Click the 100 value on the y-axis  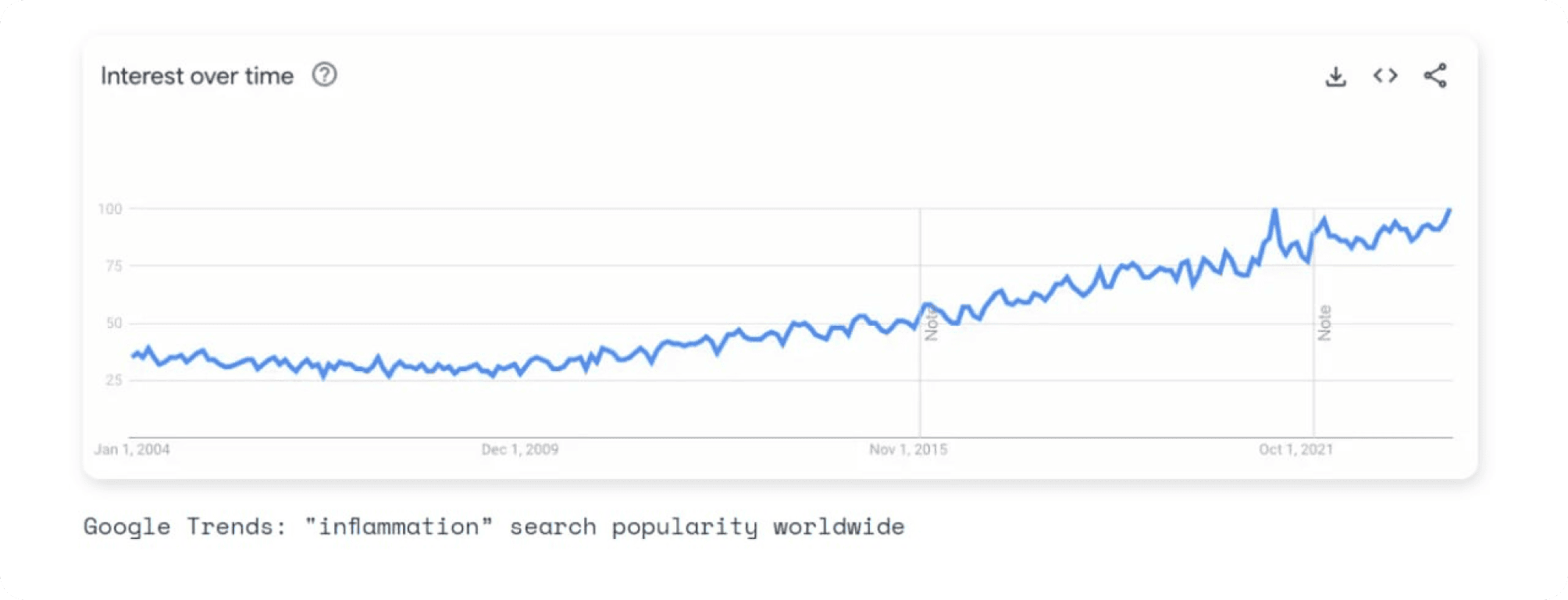pyautogui.click(x=110, y=209)
